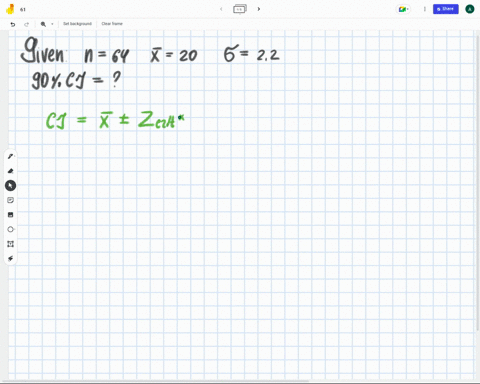Select the Pen tool
The image size is (480, 384).
coord(10,156)
